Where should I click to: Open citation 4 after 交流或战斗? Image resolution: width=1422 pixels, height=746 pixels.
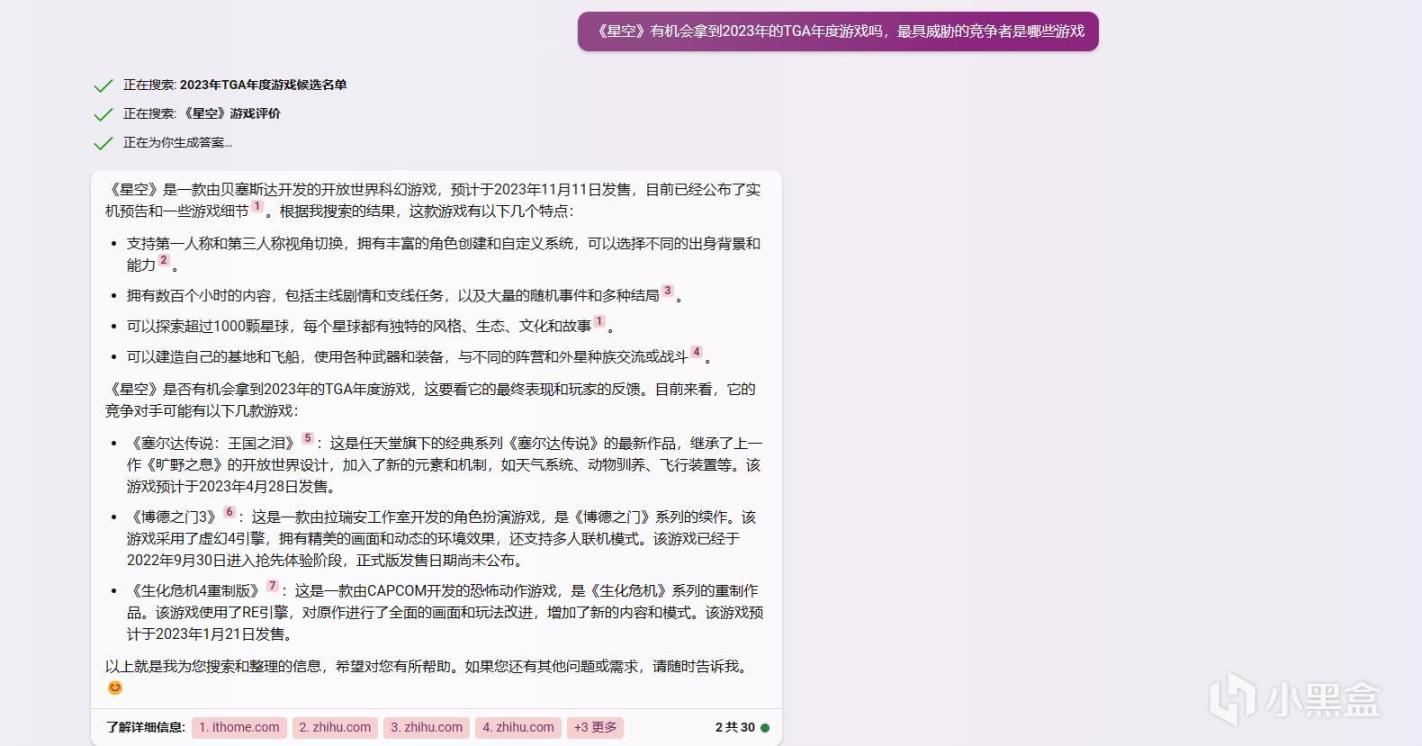tap(696, 352)
